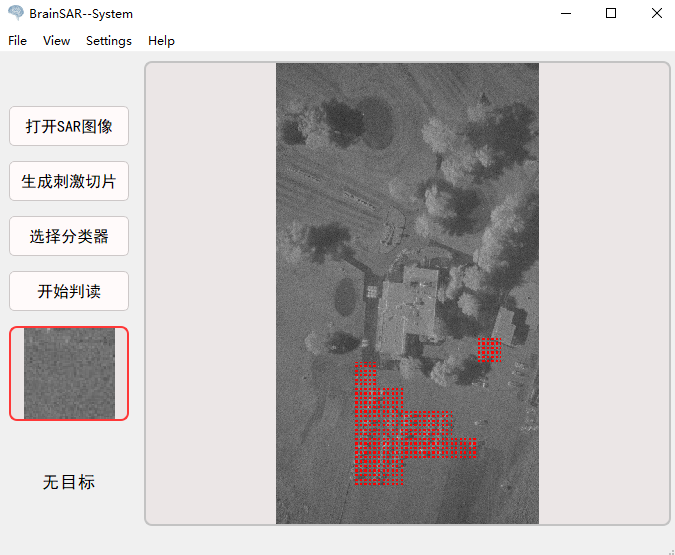Start interpretation with 开始判读 button

(x=69, y=291)
